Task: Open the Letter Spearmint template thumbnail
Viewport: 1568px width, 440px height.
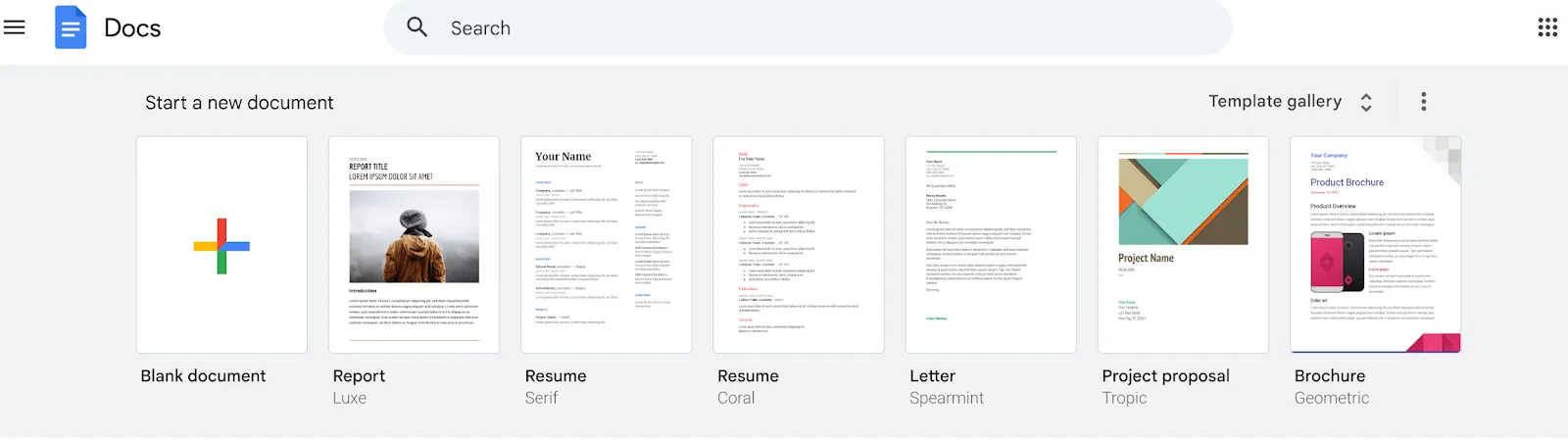Action: point(991,245)
